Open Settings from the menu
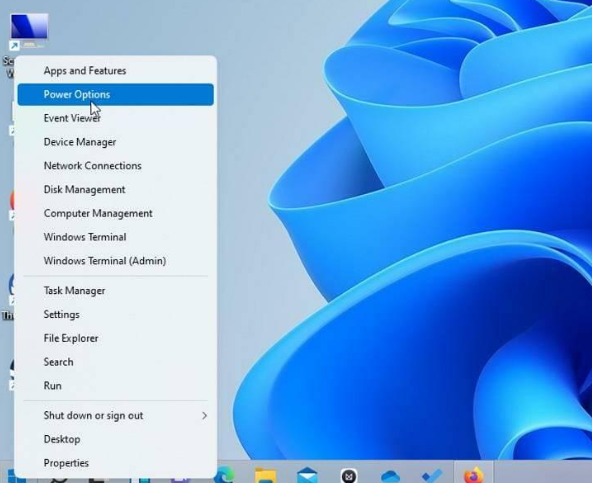 click(x=116, y=315)
